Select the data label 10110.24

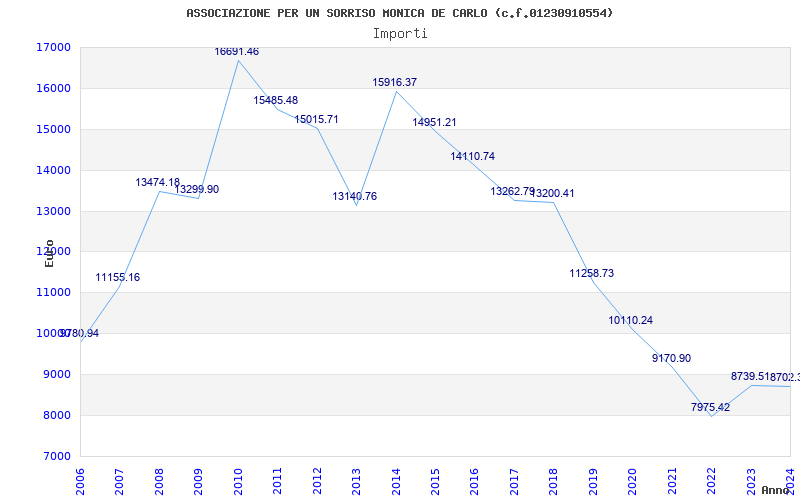tap(630, 320)
